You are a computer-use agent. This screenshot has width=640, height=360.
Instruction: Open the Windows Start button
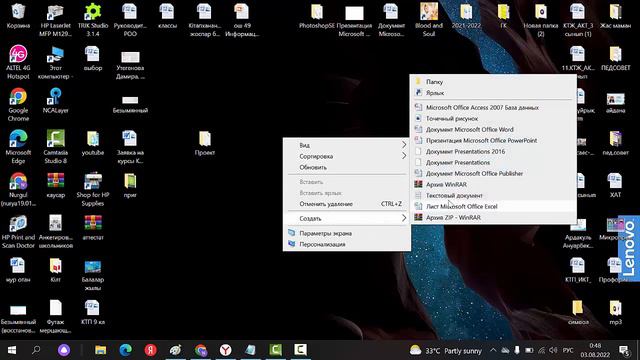point(12,350)
